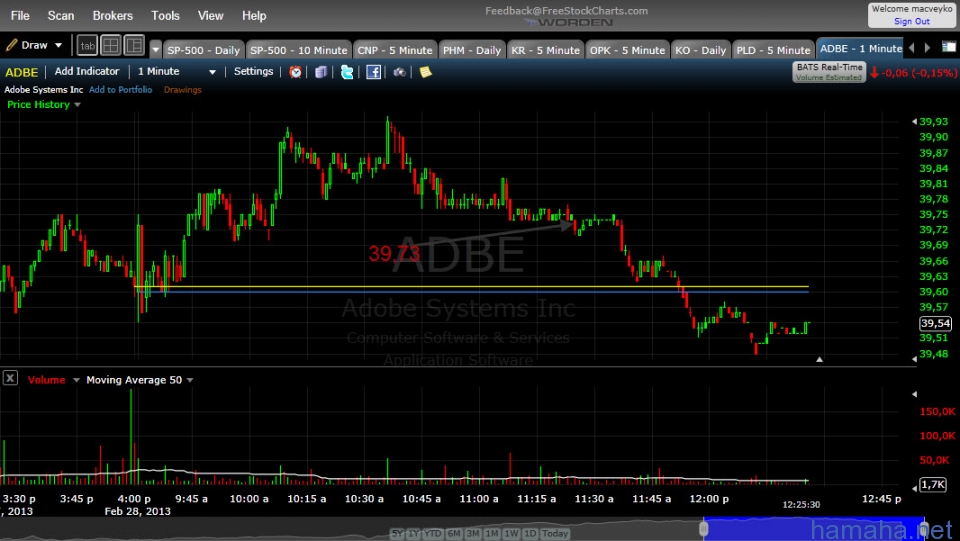Open chart Settings
The width and height of the screenshot is (960, 541).
click(x=253, y=72)
